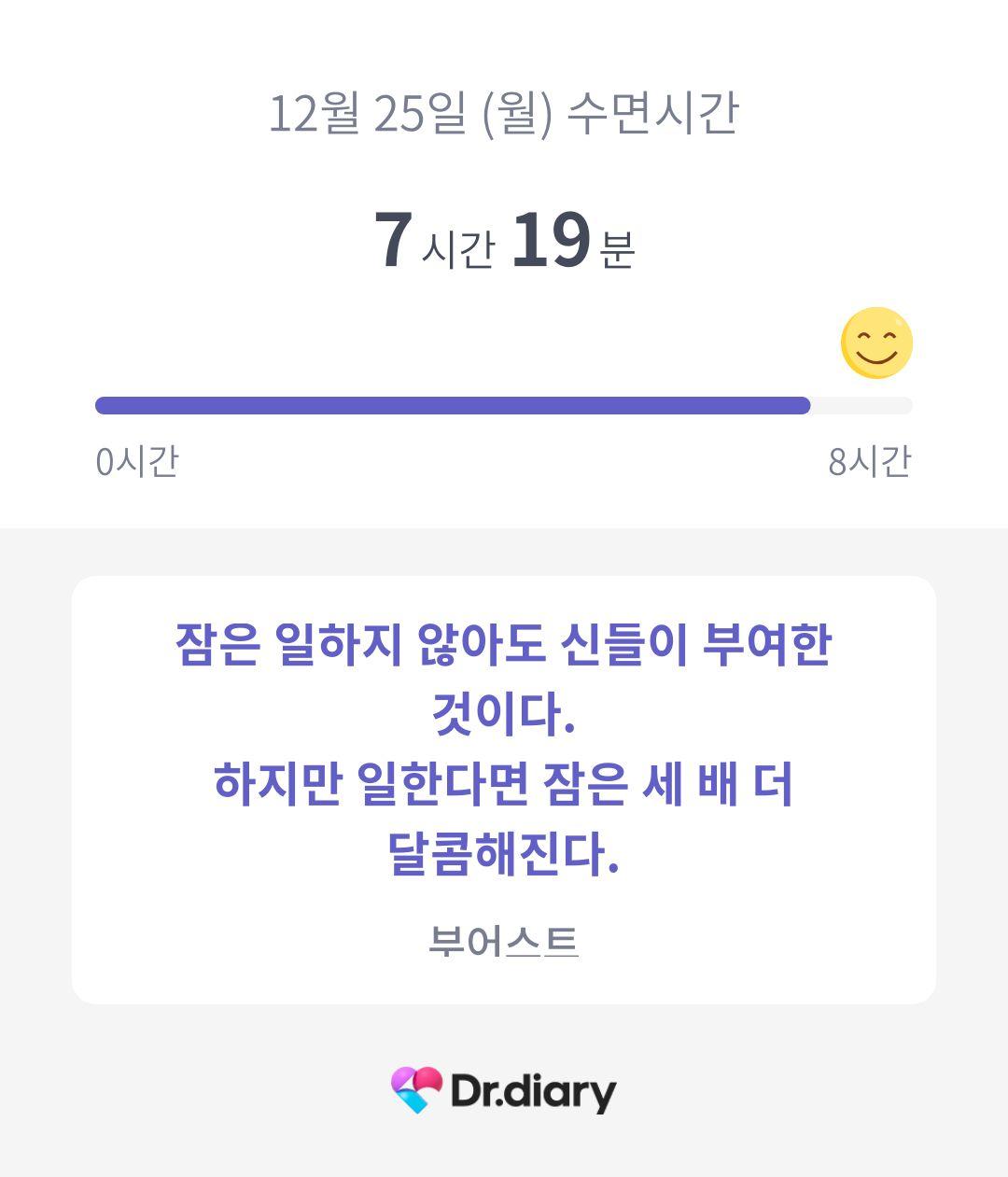Click the quote line 달콤해진다.
Screen dimensions: 1008x1177
coord(503,853)
